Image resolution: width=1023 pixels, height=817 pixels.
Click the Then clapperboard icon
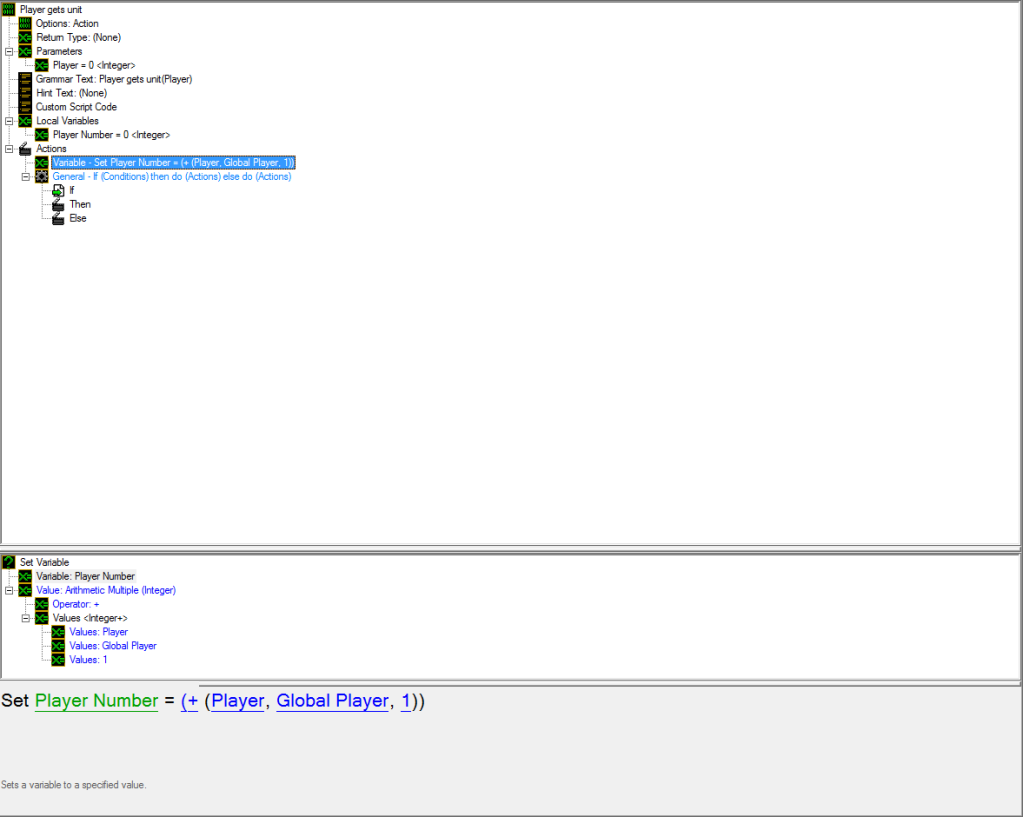pos(58,204)
